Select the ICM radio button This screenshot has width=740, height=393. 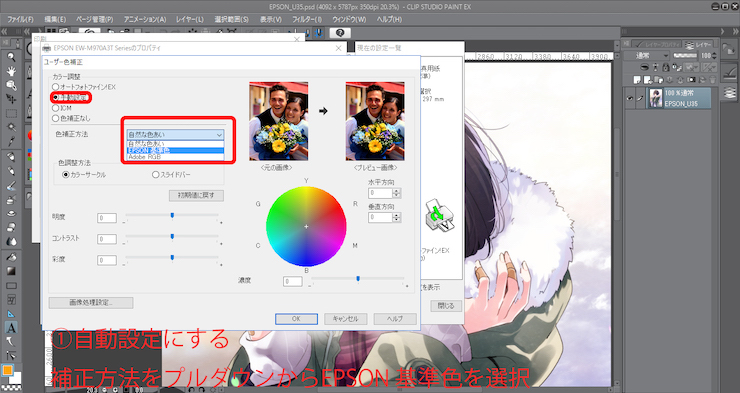tap(56, 108)
